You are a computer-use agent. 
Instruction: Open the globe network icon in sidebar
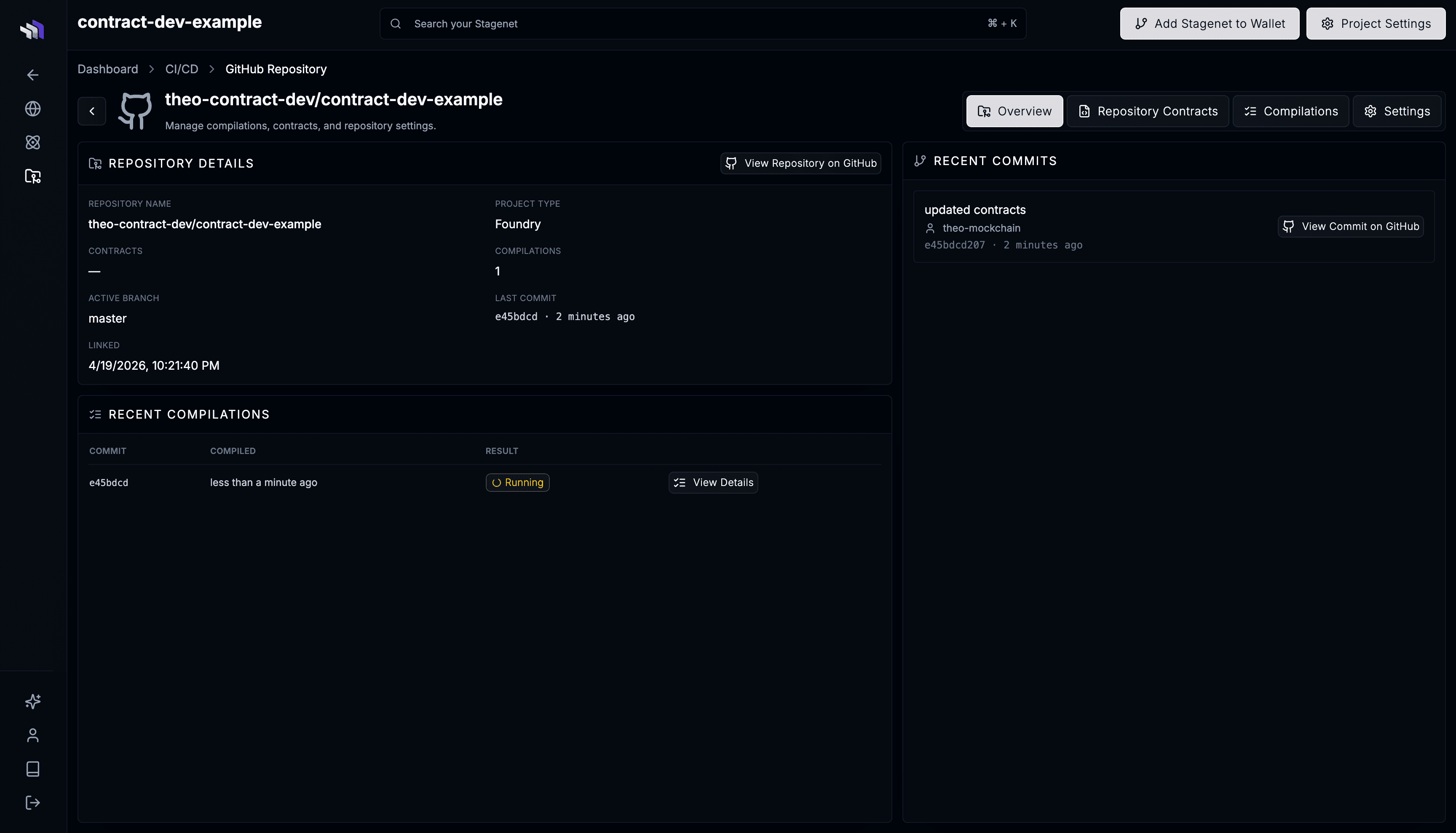click(32, 109)
